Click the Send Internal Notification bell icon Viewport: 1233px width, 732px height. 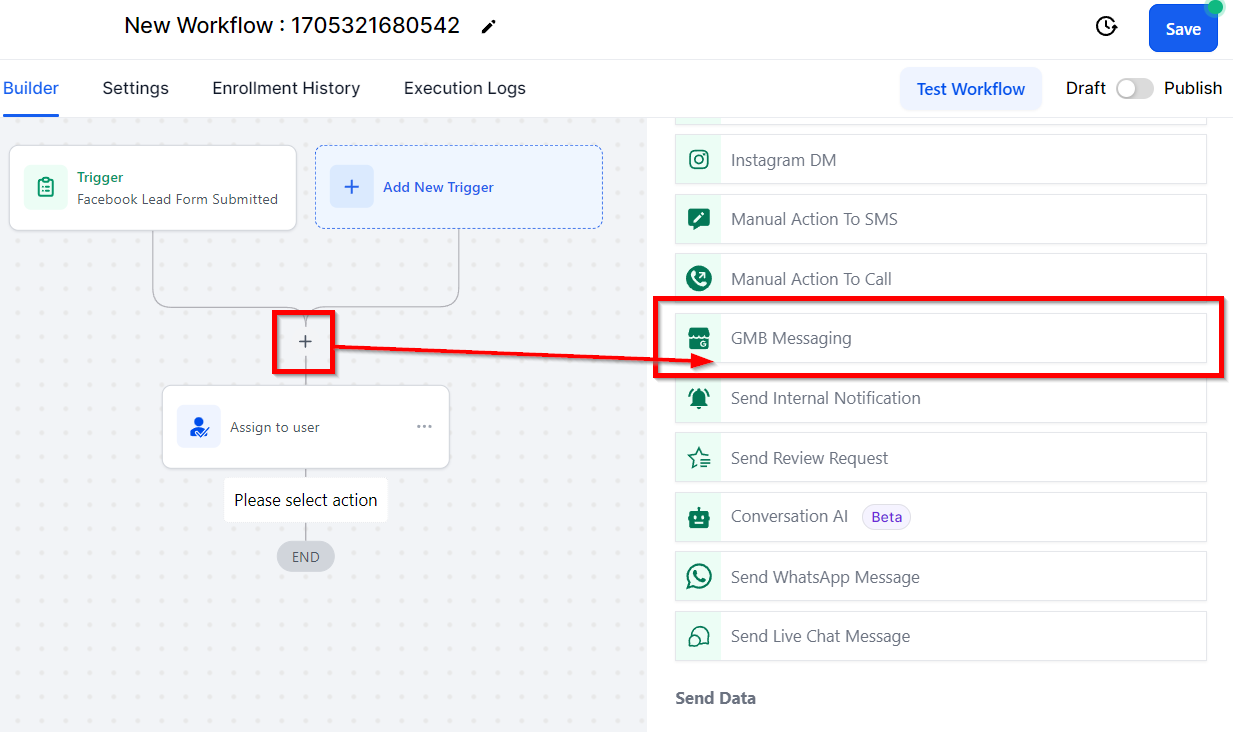pos(699,398)
